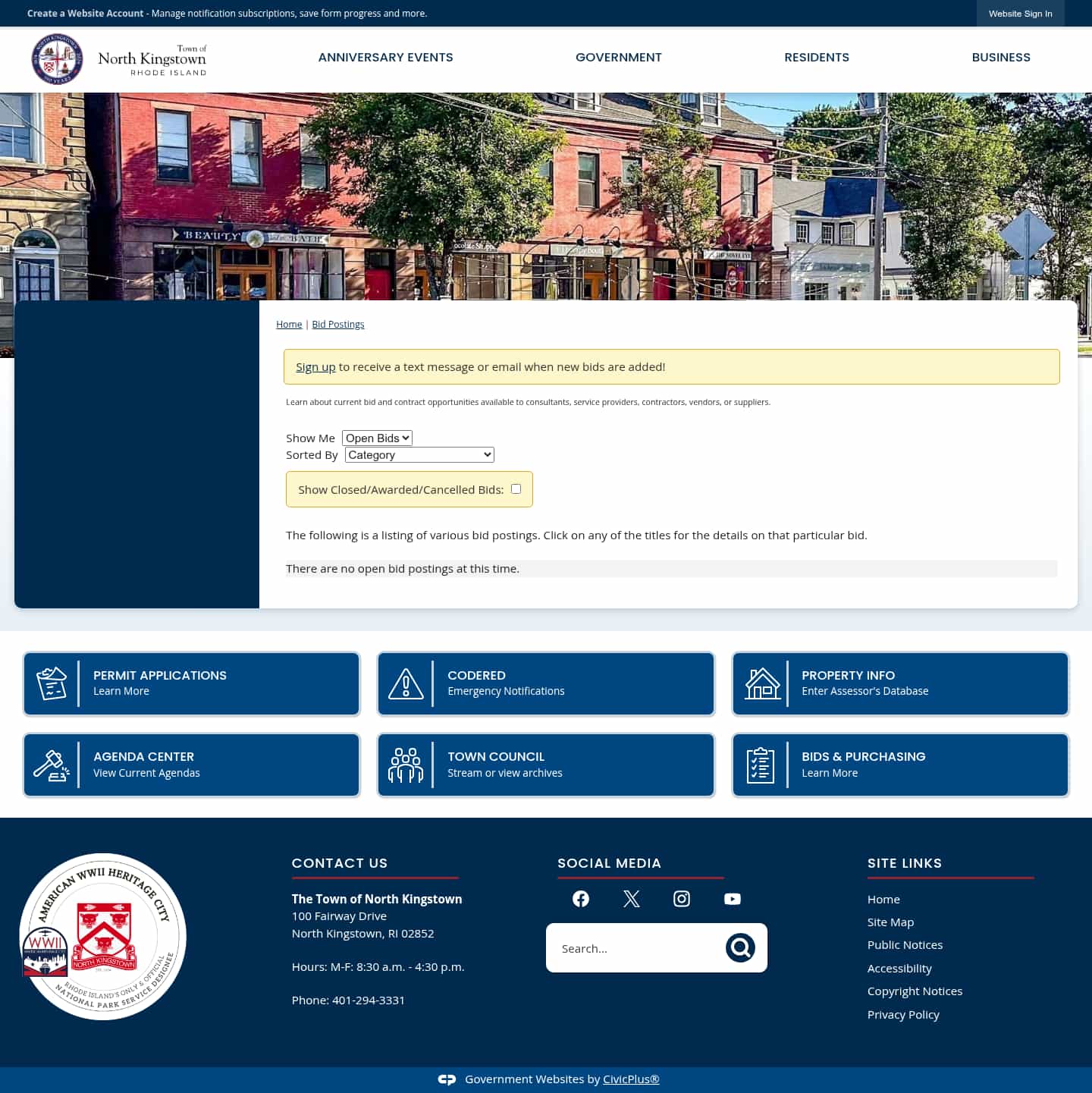
Task: Open Town Council Stream or view archives tile
Action: [x=546, y=765]
